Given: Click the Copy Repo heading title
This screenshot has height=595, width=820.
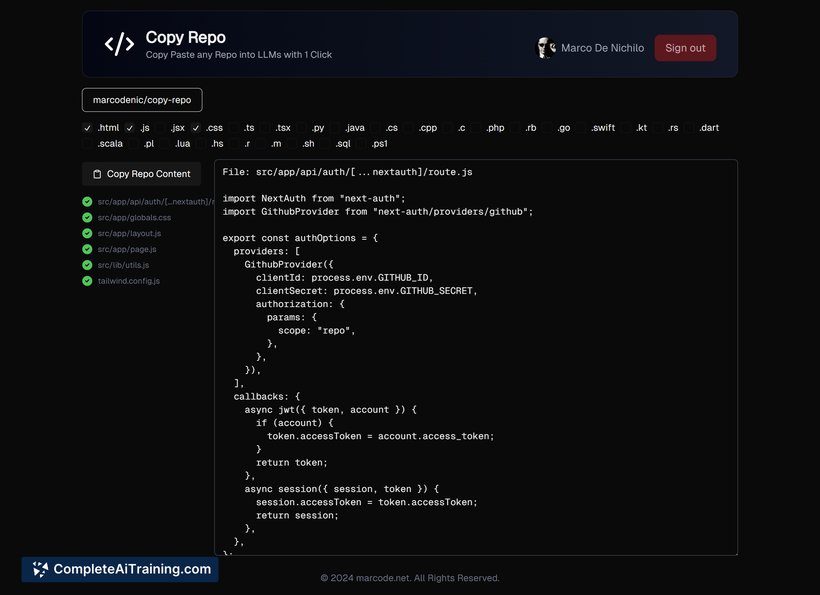Looking at the screenshot, I should [186, 38].
